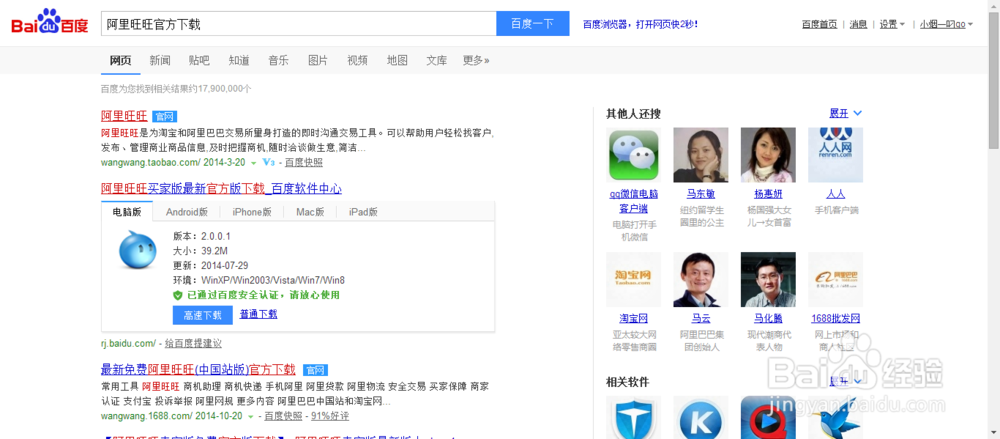Viewport: 1000px width, 439px height.
Task: Open the WeChat icon thumbnail
Action: coord(633,155)
